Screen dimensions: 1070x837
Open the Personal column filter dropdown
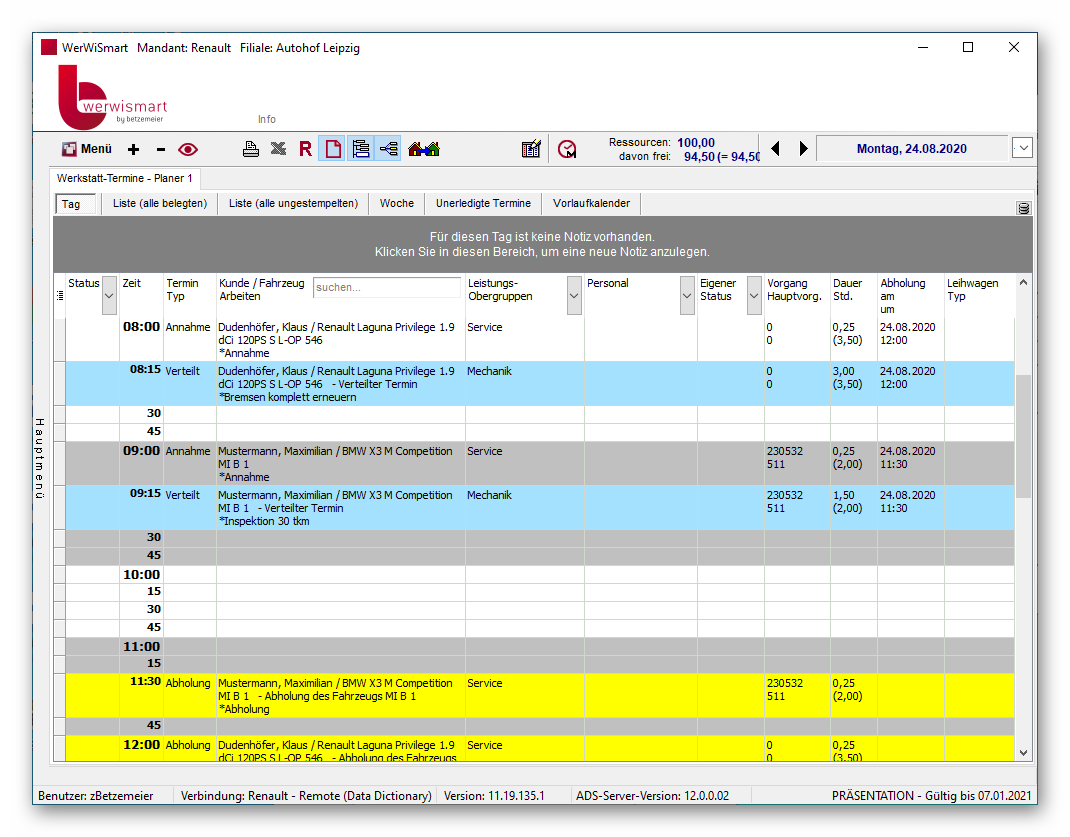tap(687, 295)
